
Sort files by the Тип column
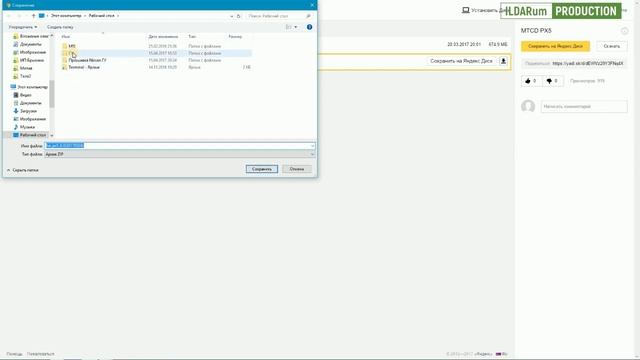(x=192, y=37)
